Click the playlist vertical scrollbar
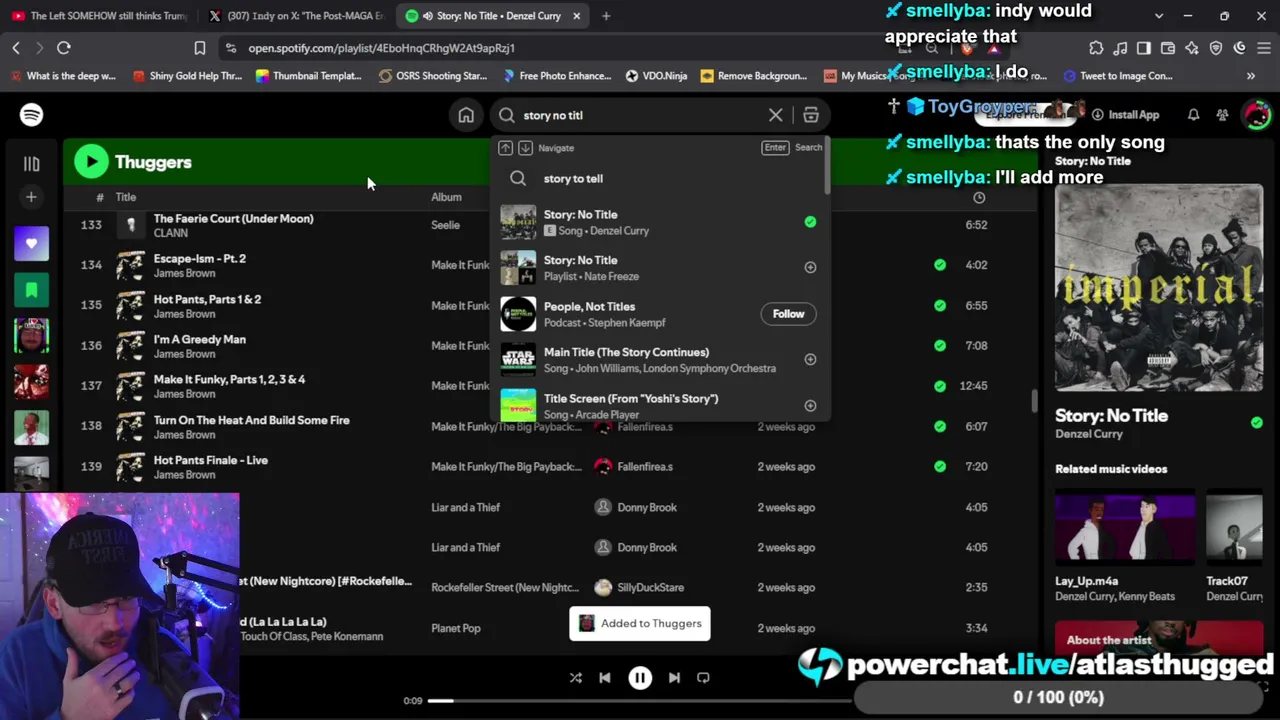This screenshot has width=1280, height=720. 1034,400
